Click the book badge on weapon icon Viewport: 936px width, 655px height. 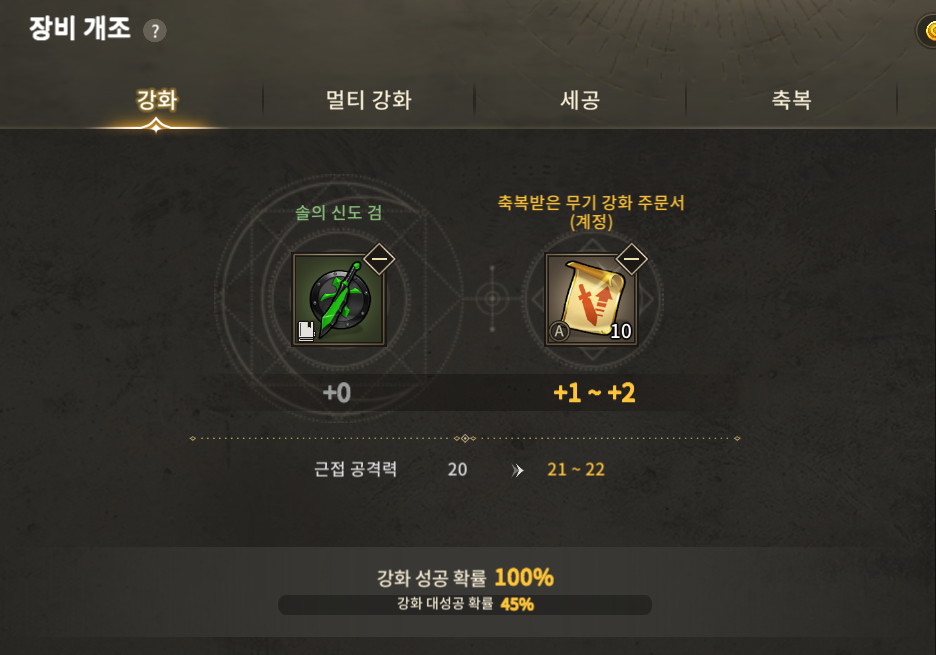pos(306,330)
